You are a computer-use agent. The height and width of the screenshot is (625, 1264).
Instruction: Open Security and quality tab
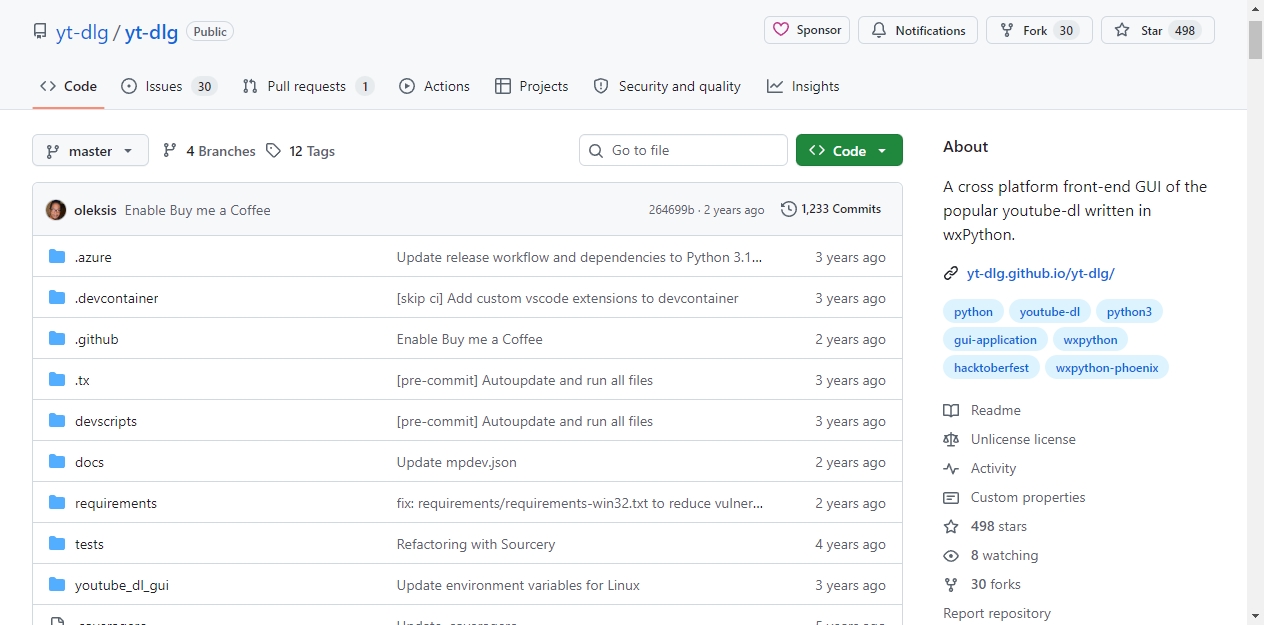[x=667, y=86]
